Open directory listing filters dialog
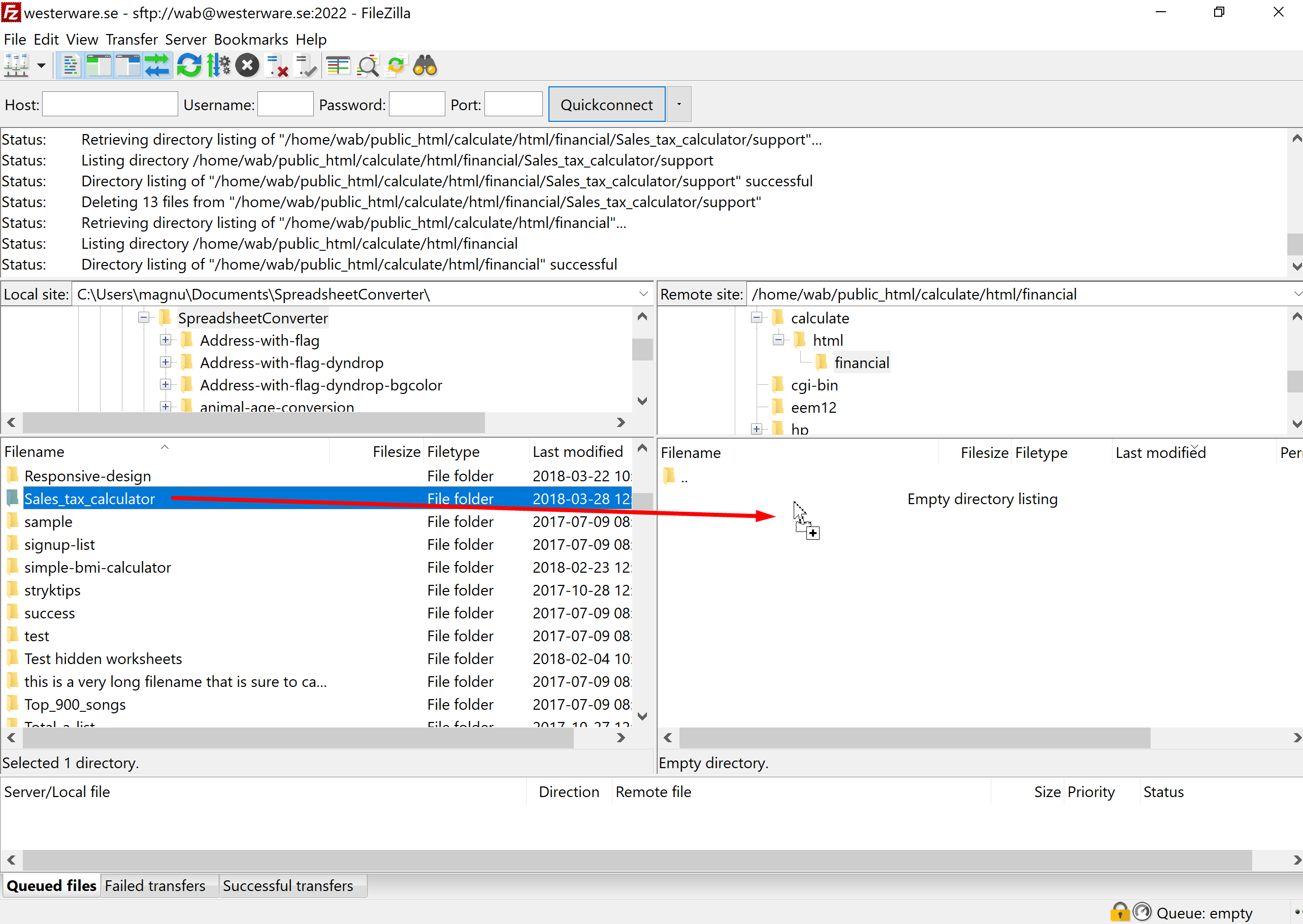1303x924 pixels. (x=338, y=66)
